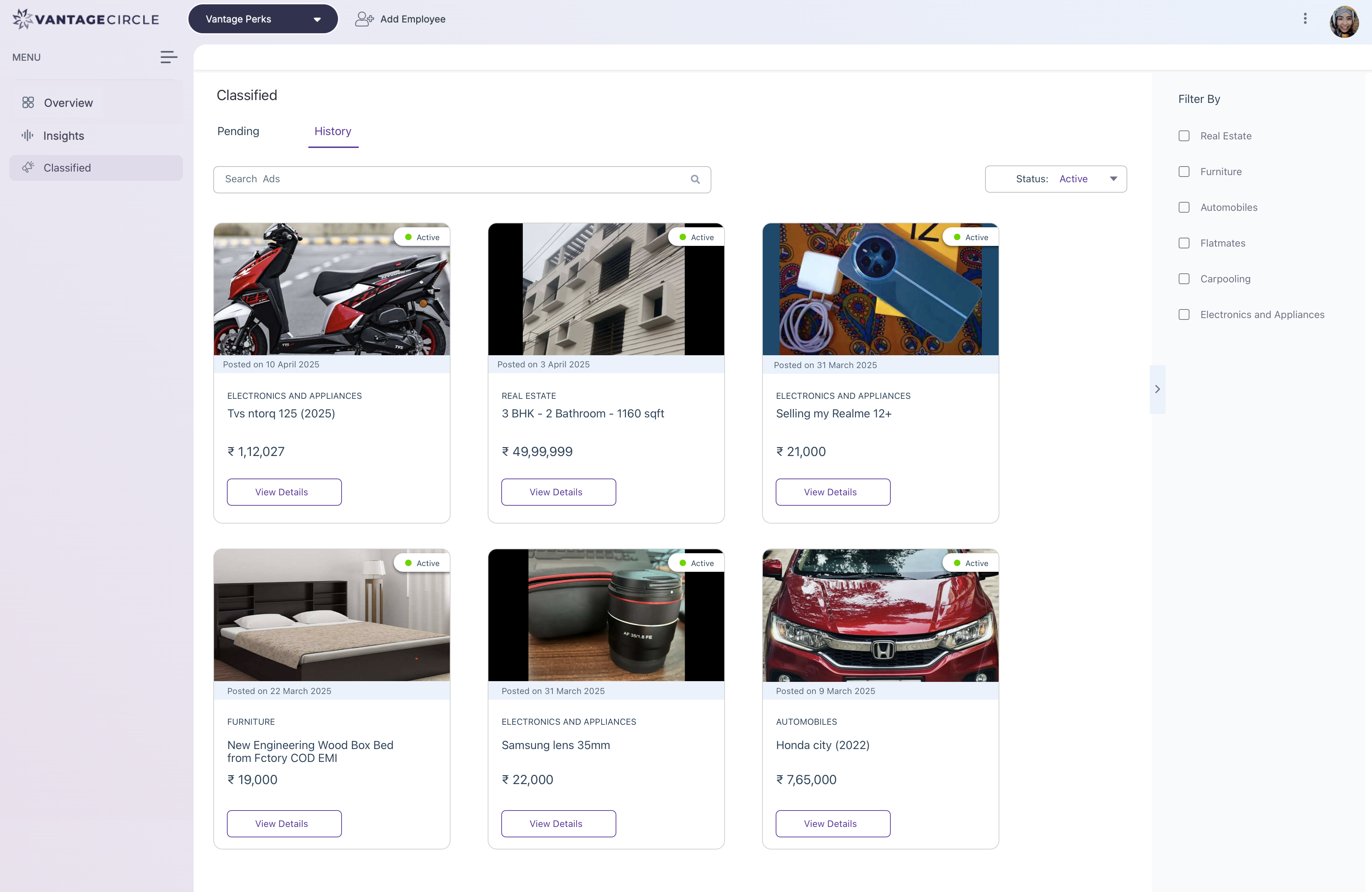Expand the Status Active dropdown
Viewport: 1372px width, 892px height.
click(x=1055, y=179)
